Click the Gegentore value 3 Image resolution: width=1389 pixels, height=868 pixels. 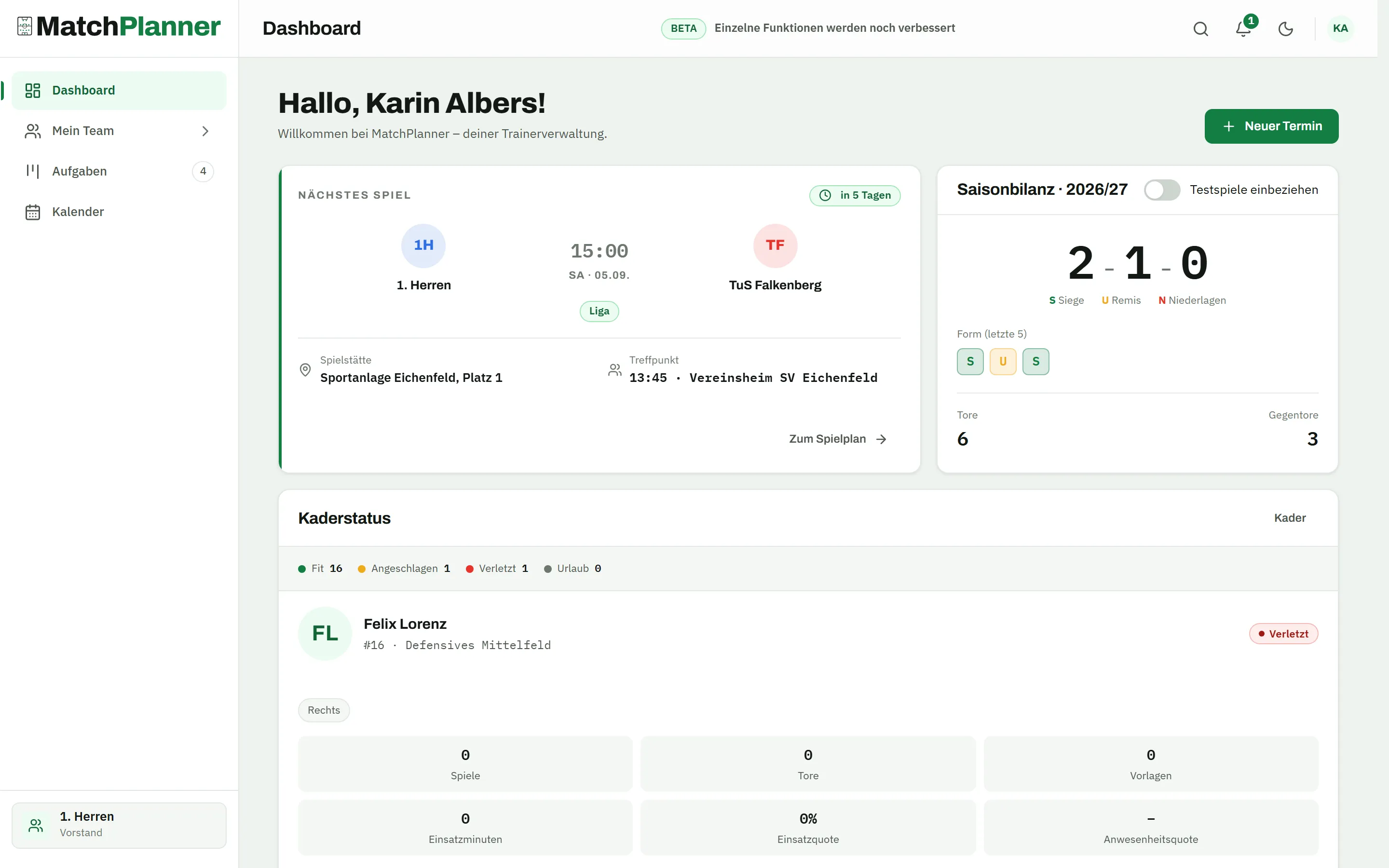coord(1312,439)
